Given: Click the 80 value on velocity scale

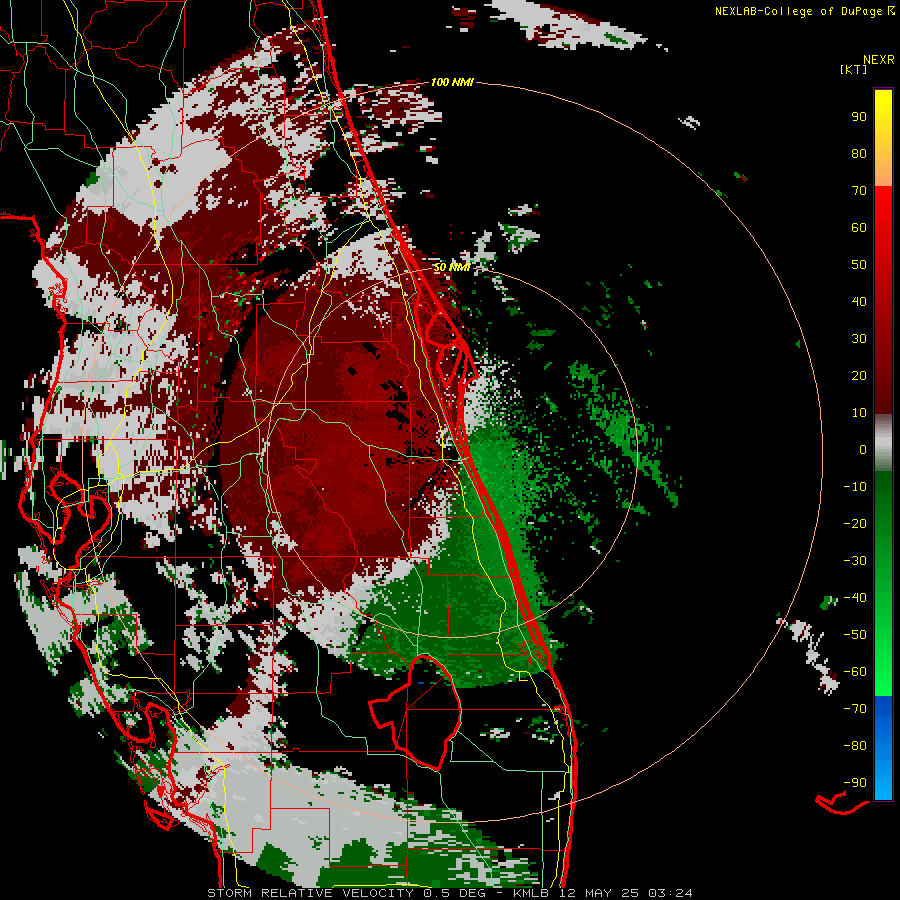Looking at the screenshot, I should pos(859,153).
